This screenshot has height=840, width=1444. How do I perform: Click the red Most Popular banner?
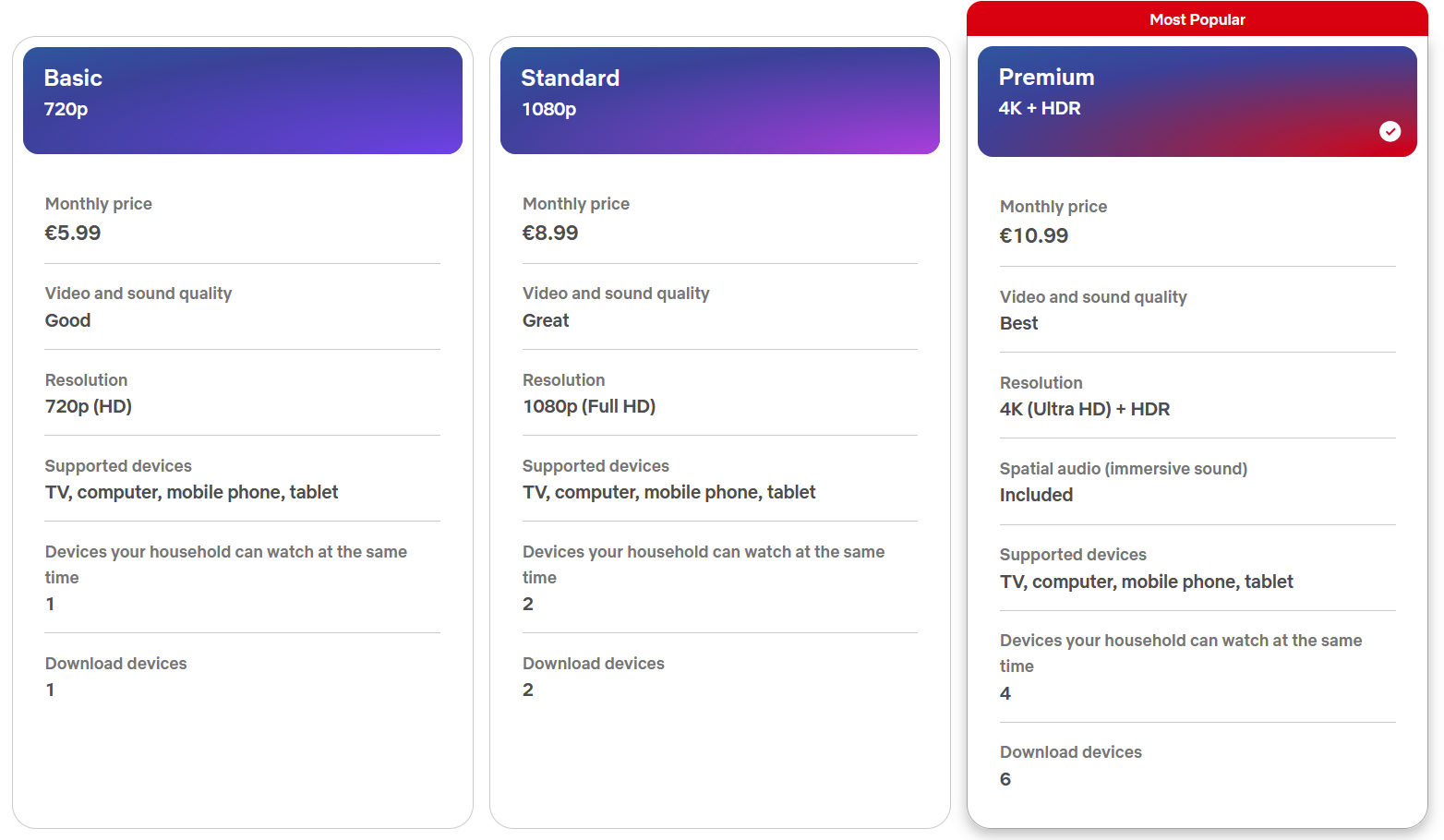[x=1197, y=19]
